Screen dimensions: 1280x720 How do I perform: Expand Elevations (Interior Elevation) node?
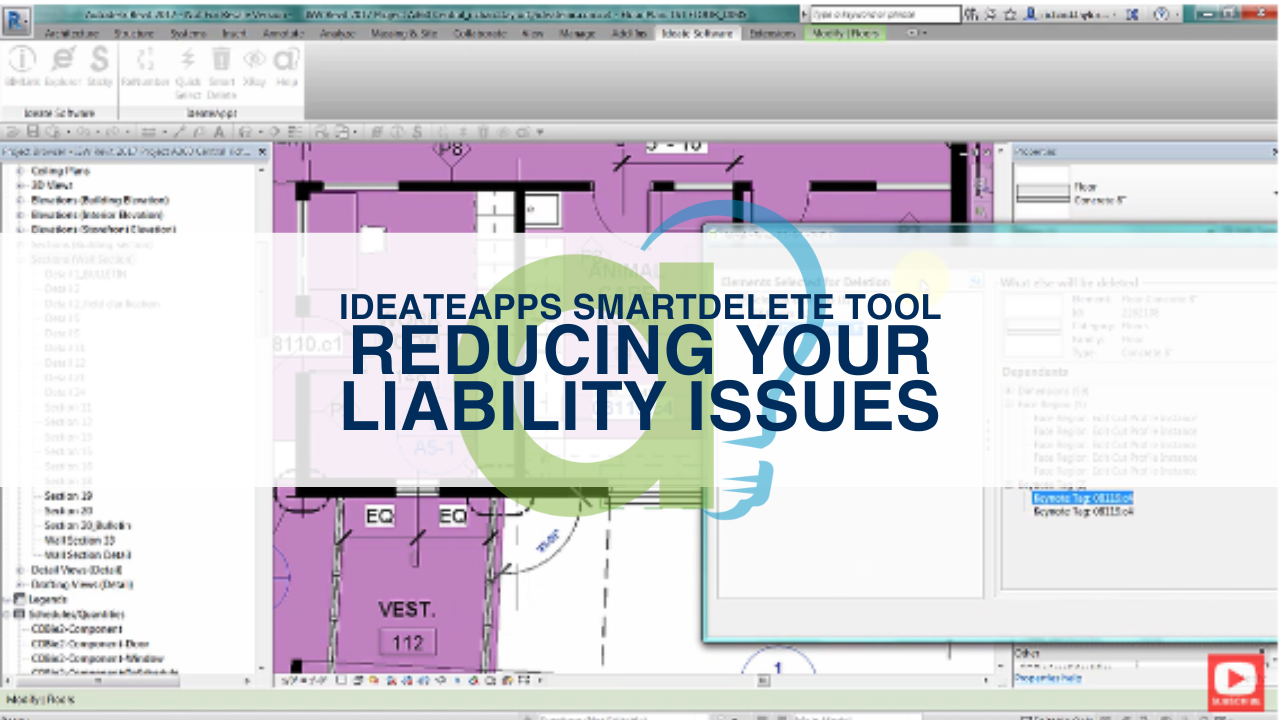pyautogui.click(x=21, y=214)
